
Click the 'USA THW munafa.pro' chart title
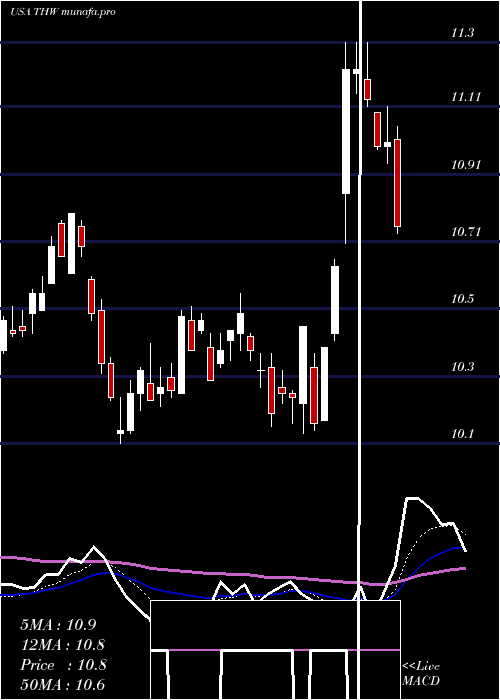(x=62, y=12)
